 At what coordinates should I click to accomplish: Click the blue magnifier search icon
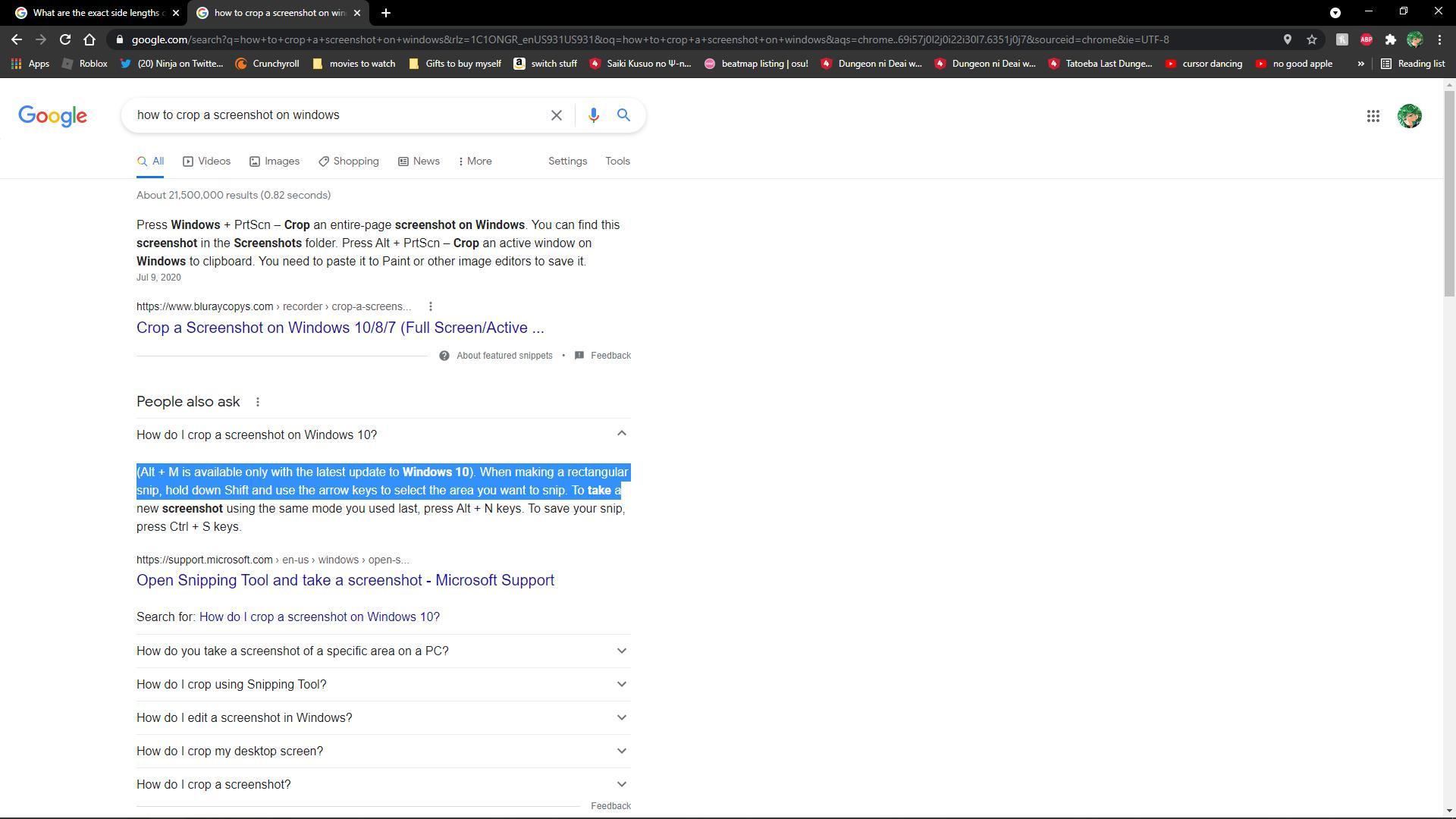coord(623,115)
